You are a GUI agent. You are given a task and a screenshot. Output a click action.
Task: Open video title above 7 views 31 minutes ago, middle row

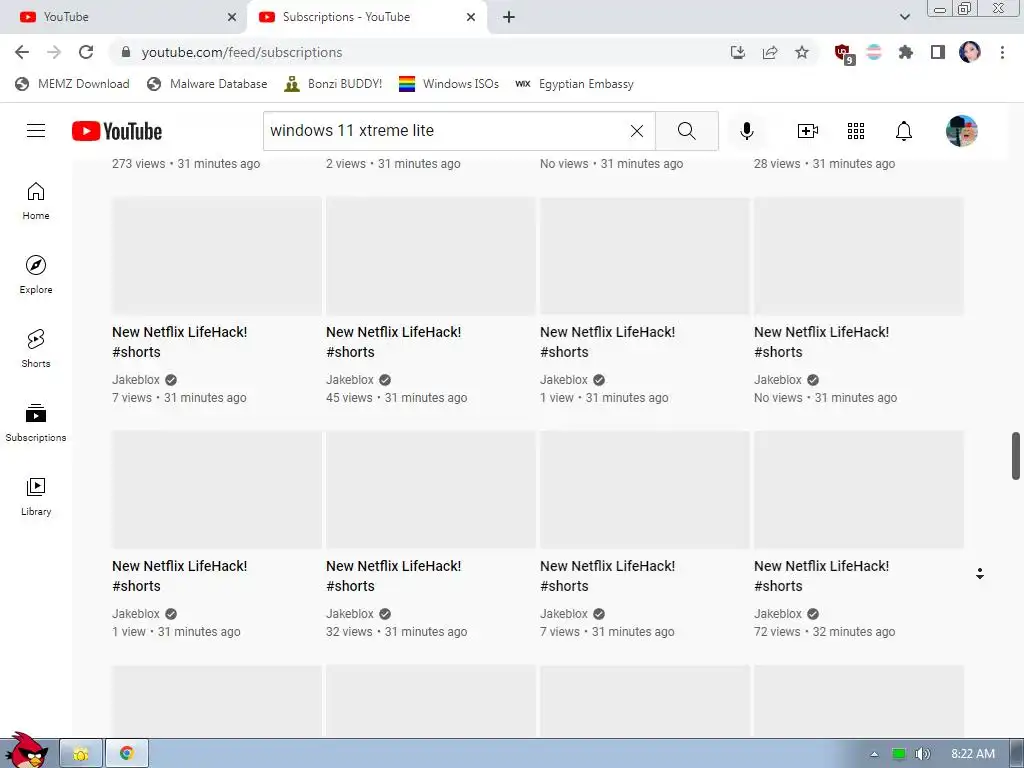(x=180, y=342)
